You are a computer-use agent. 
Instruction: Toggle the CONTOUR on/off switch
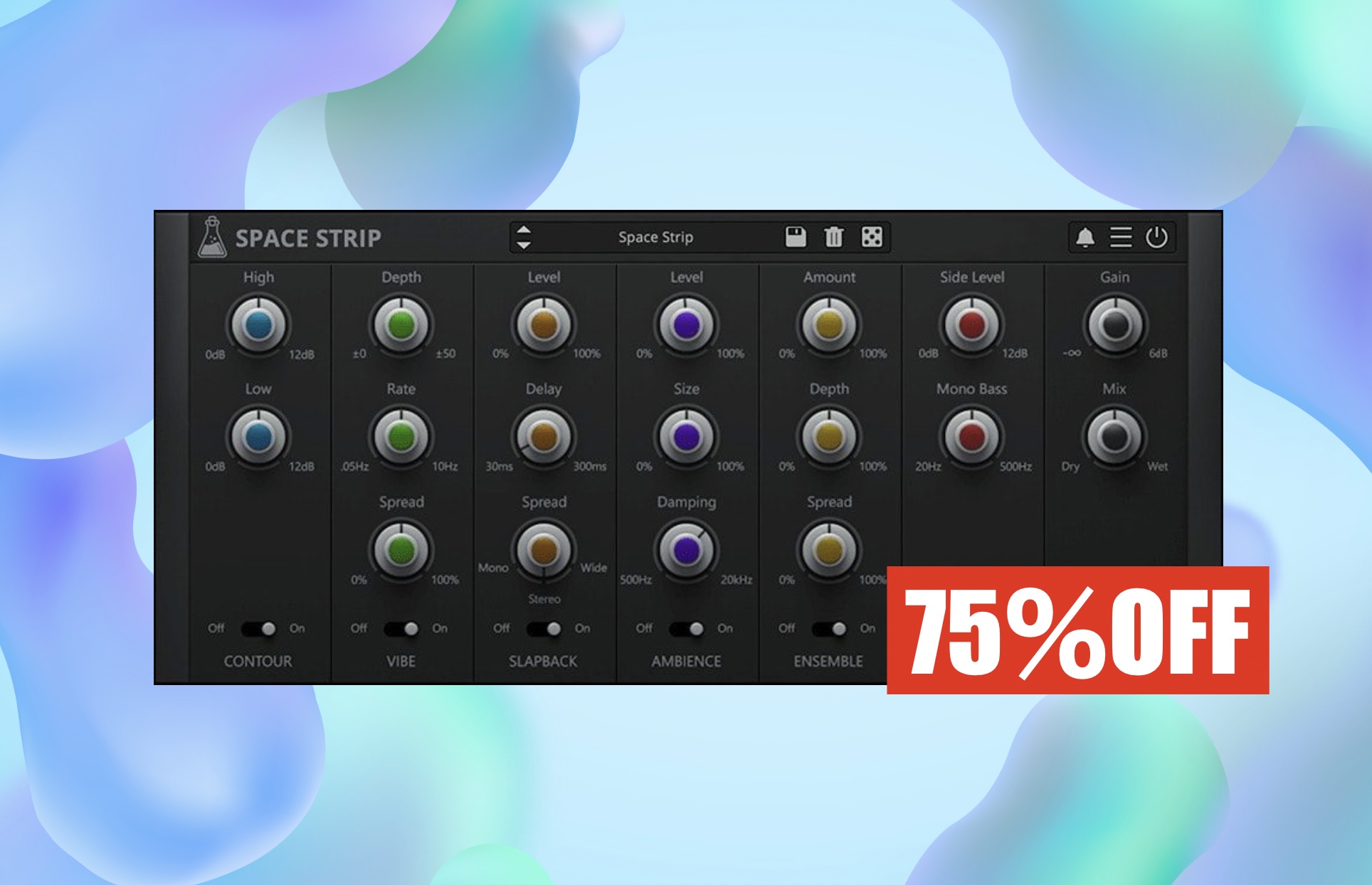click(258, 629)
